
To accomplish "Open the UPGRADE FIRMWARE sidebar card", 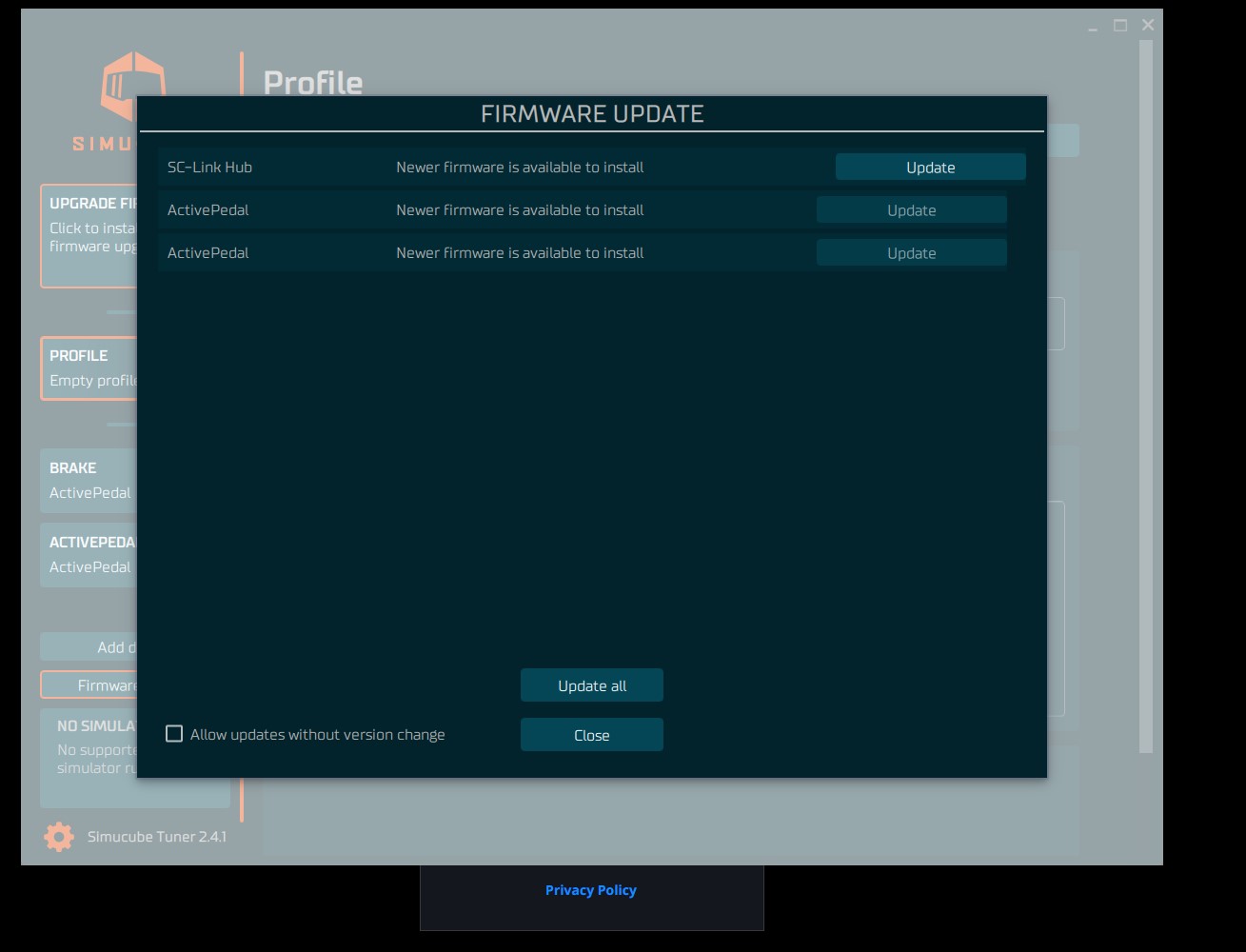I will [x=89, y=236].
